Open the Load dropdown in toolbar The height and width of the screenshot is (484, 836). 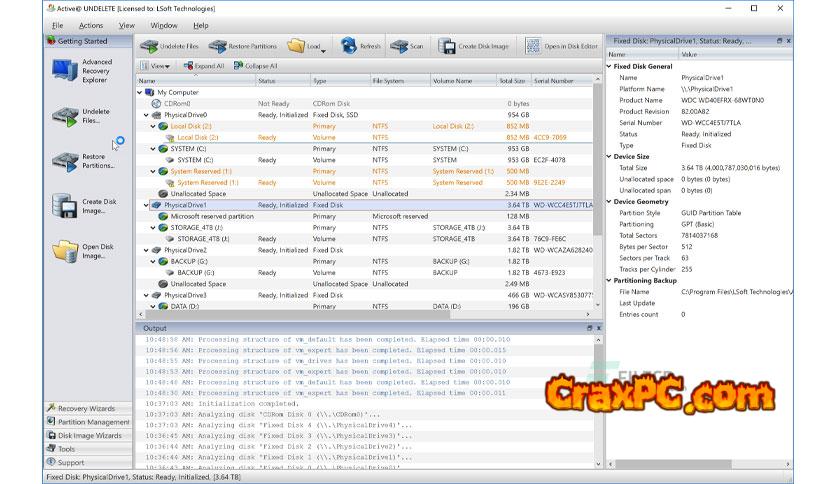point(310,46)
